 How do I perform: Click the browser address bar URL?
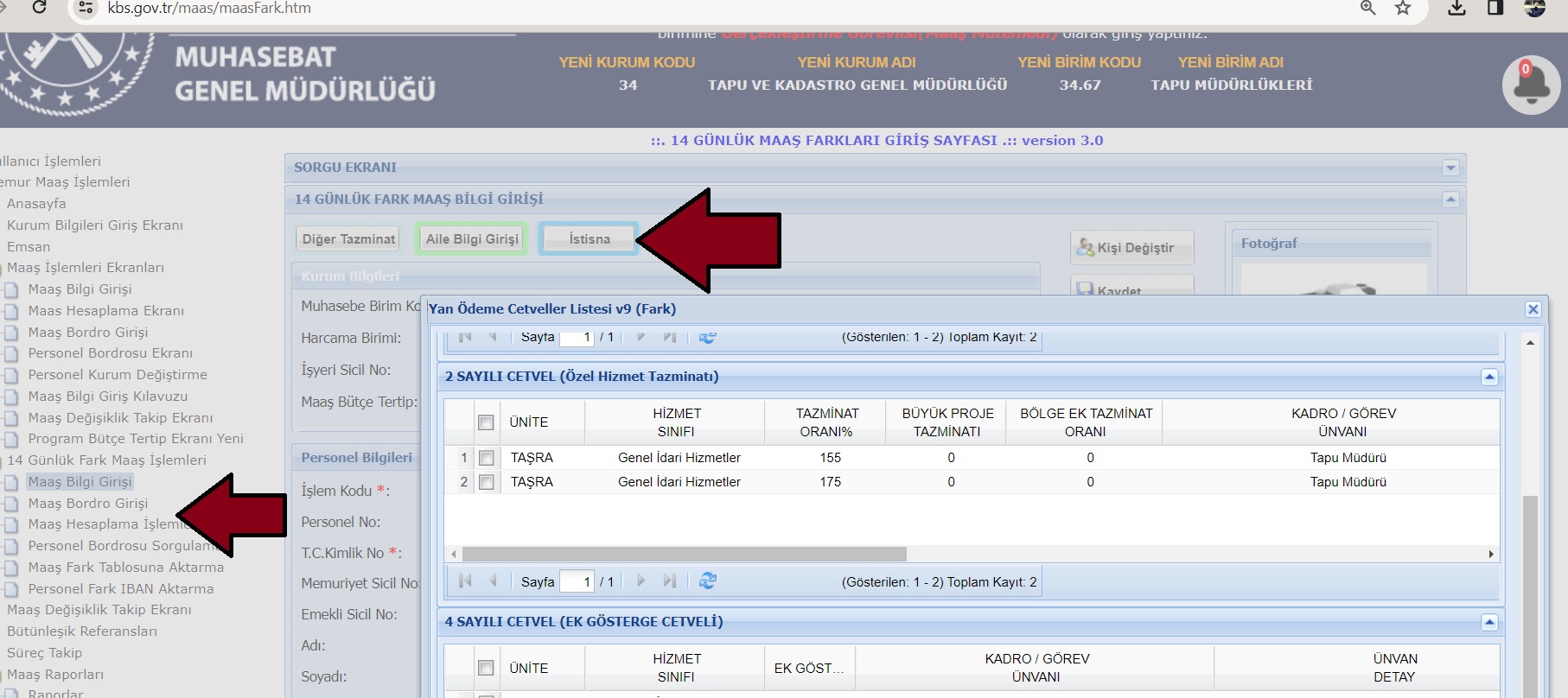209,8
